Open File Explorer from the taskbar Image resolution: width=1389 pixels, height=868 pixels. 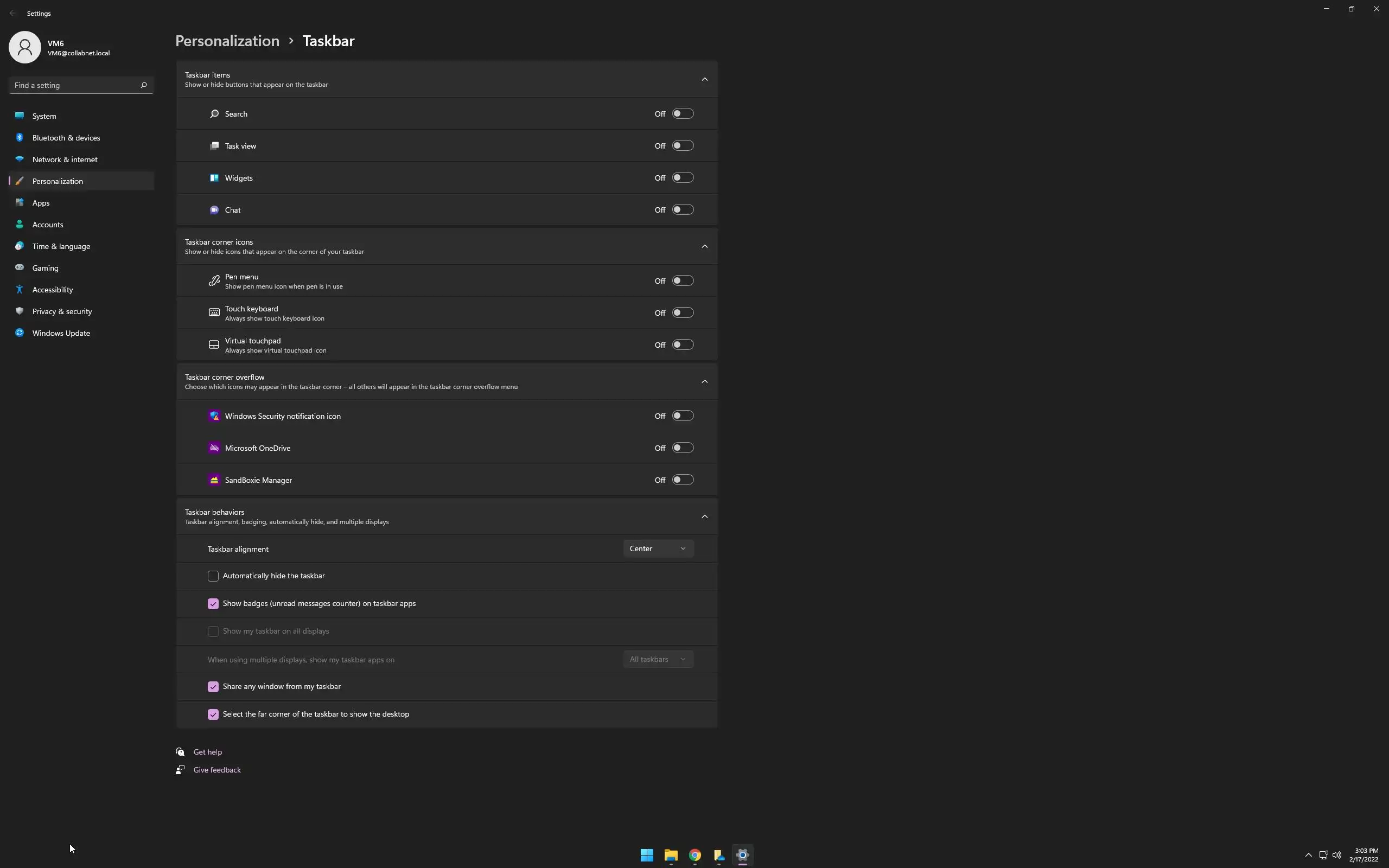(x=671, y=855)
